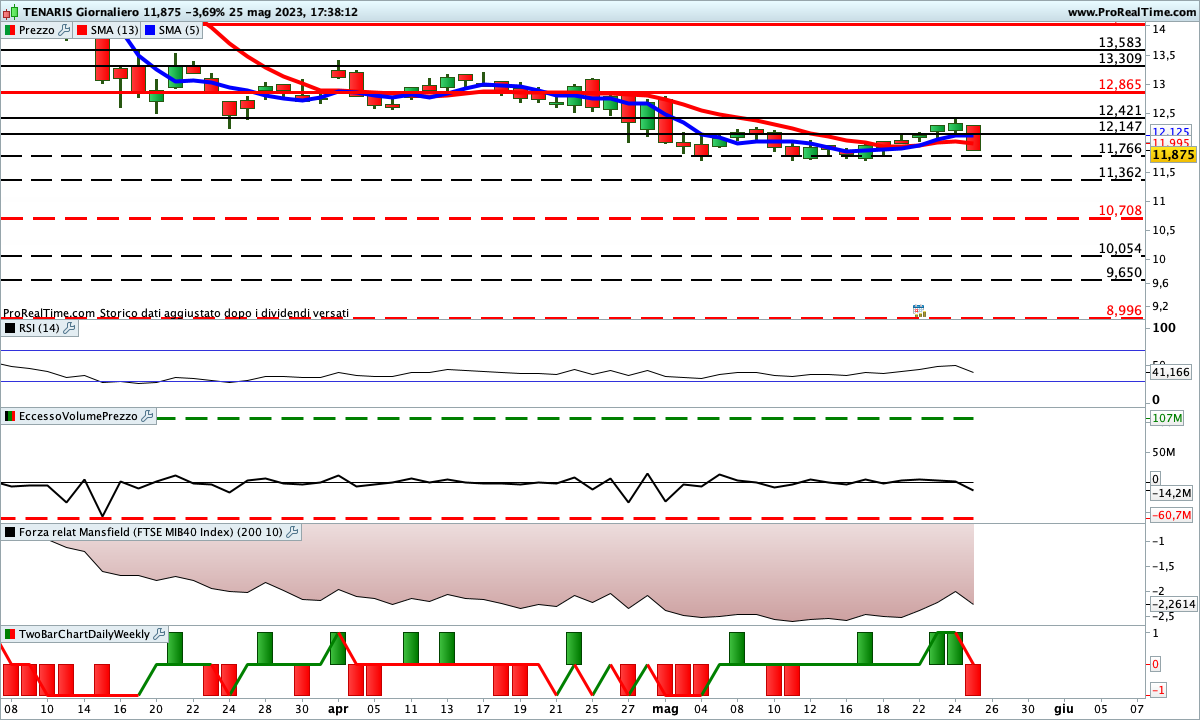Click the -2,2614 Mansfield value tag

[x=1173, y=604]
